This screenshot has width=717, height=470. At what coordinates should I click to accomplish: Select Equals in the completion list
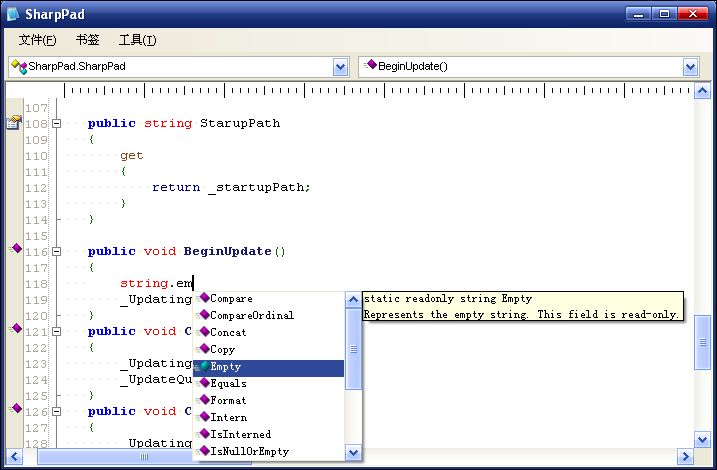pos(268,384)
